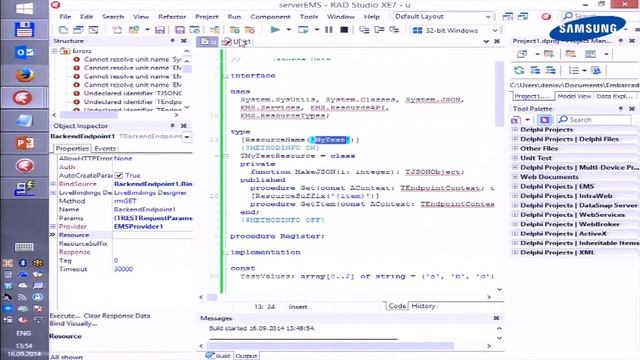640x360 pixels.
Task: Open PowerPoint from the Windows taskbar
Action: pos(24,143)
